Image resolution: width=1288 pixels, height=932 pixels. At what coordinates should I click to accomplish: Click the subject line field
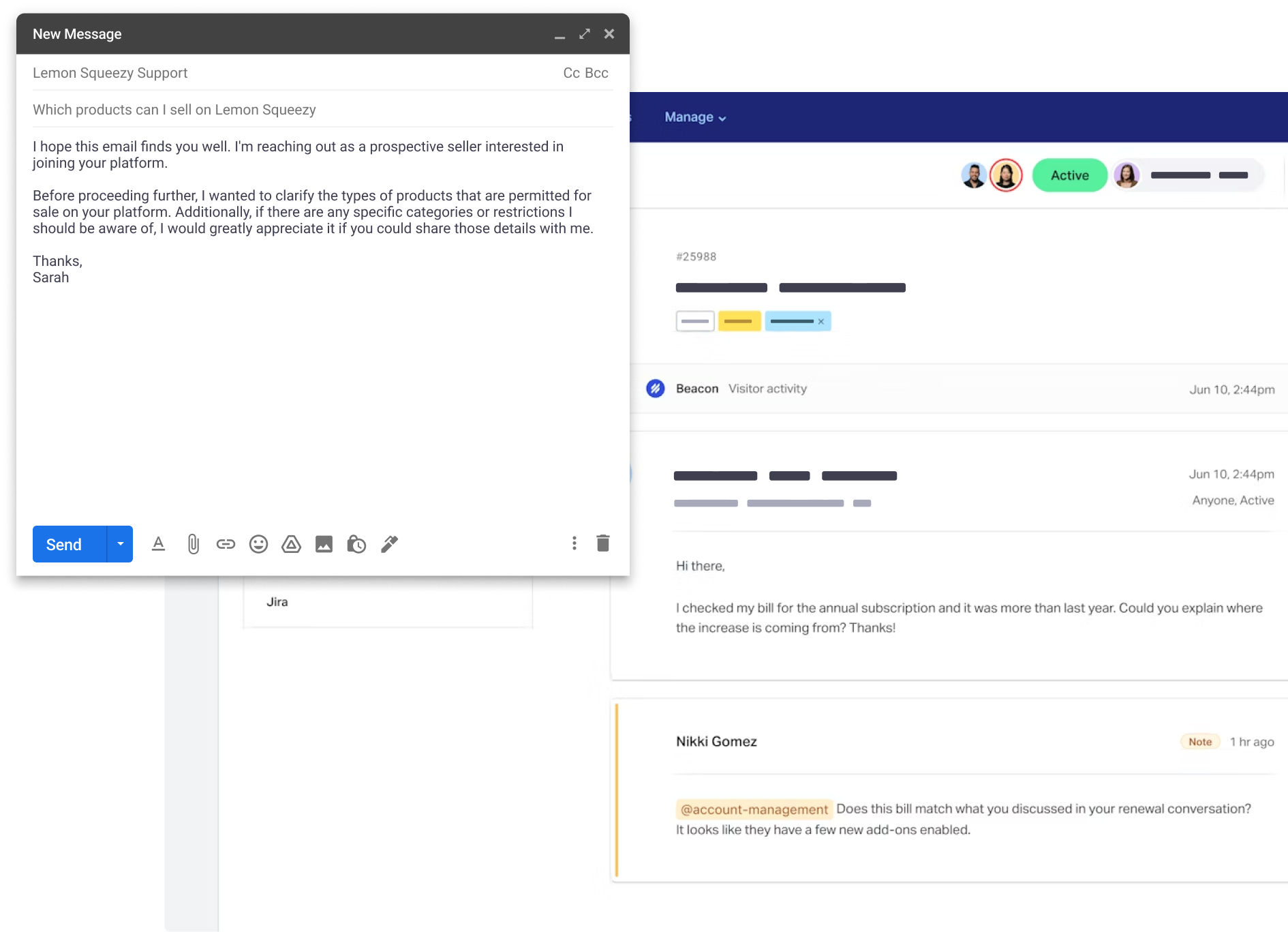coord(322,110)
